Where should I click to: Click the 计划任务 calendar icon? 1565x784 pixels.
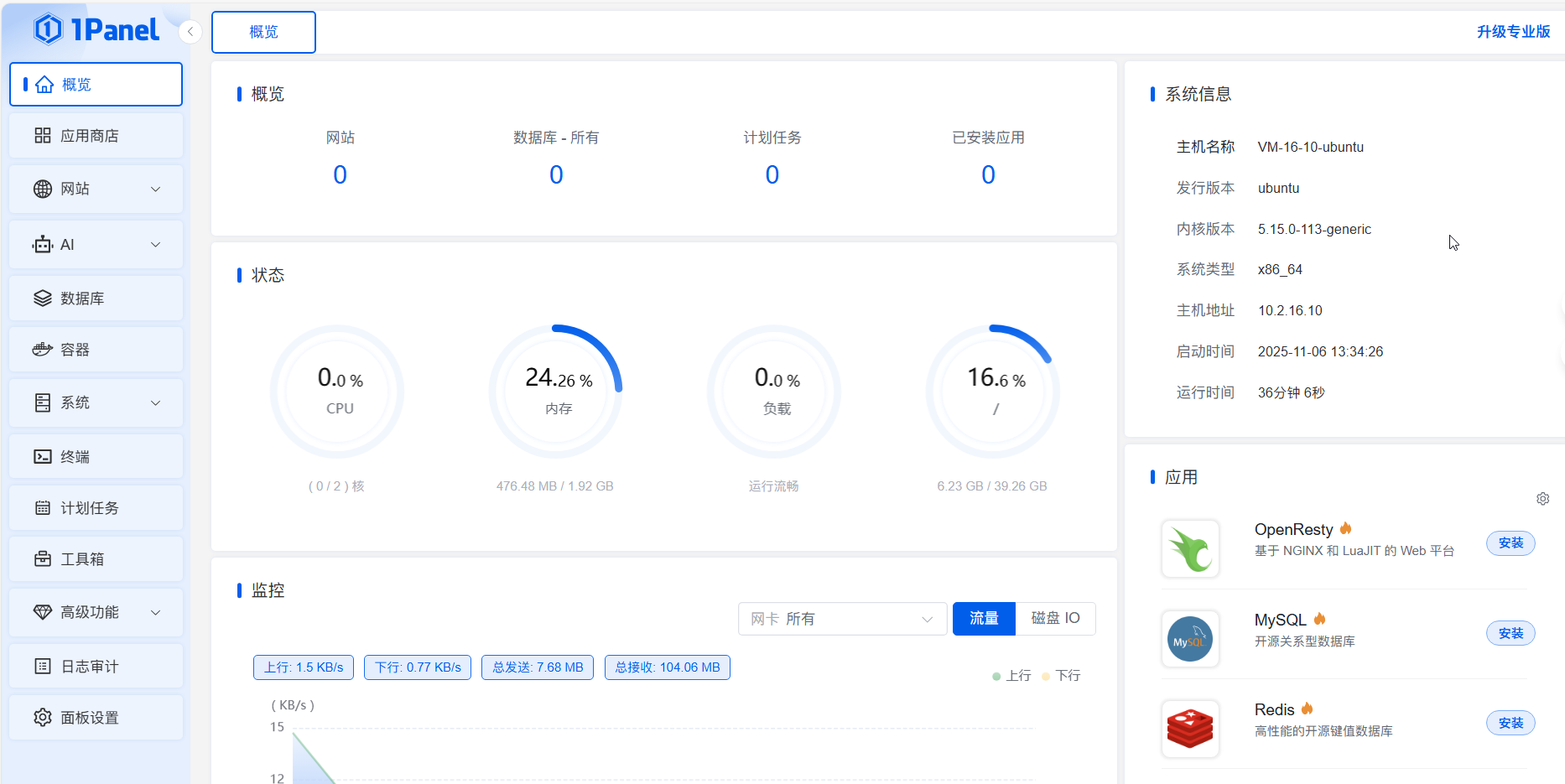click(x=43, y=508)
